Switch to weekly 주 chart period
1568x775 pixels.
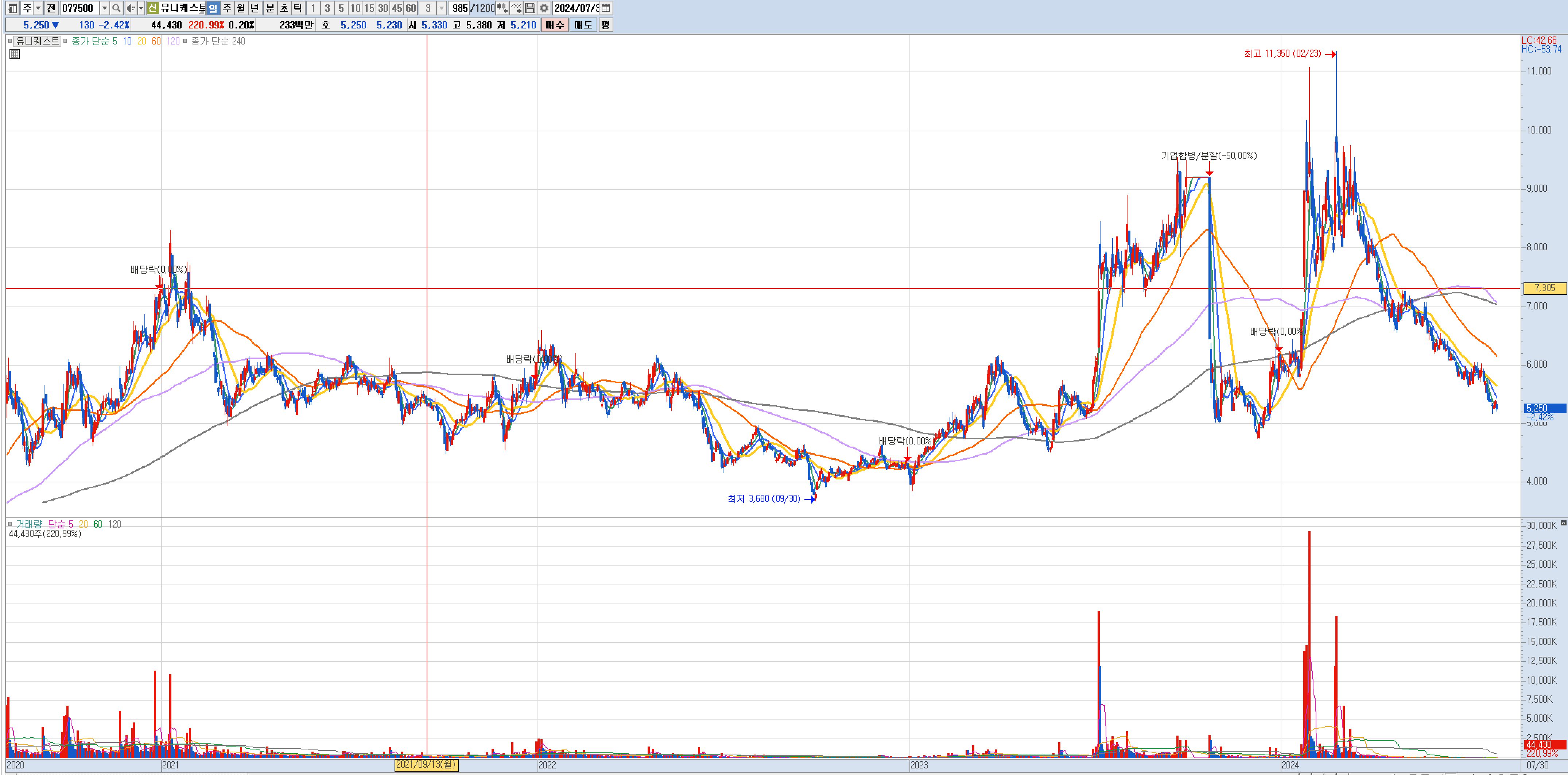click(227, 8)
